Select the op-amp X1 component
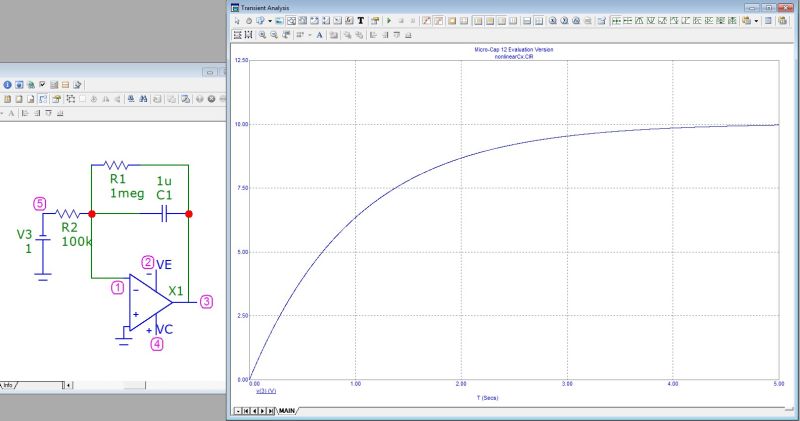This screenshot has width=800, height=421. point(150,302)
